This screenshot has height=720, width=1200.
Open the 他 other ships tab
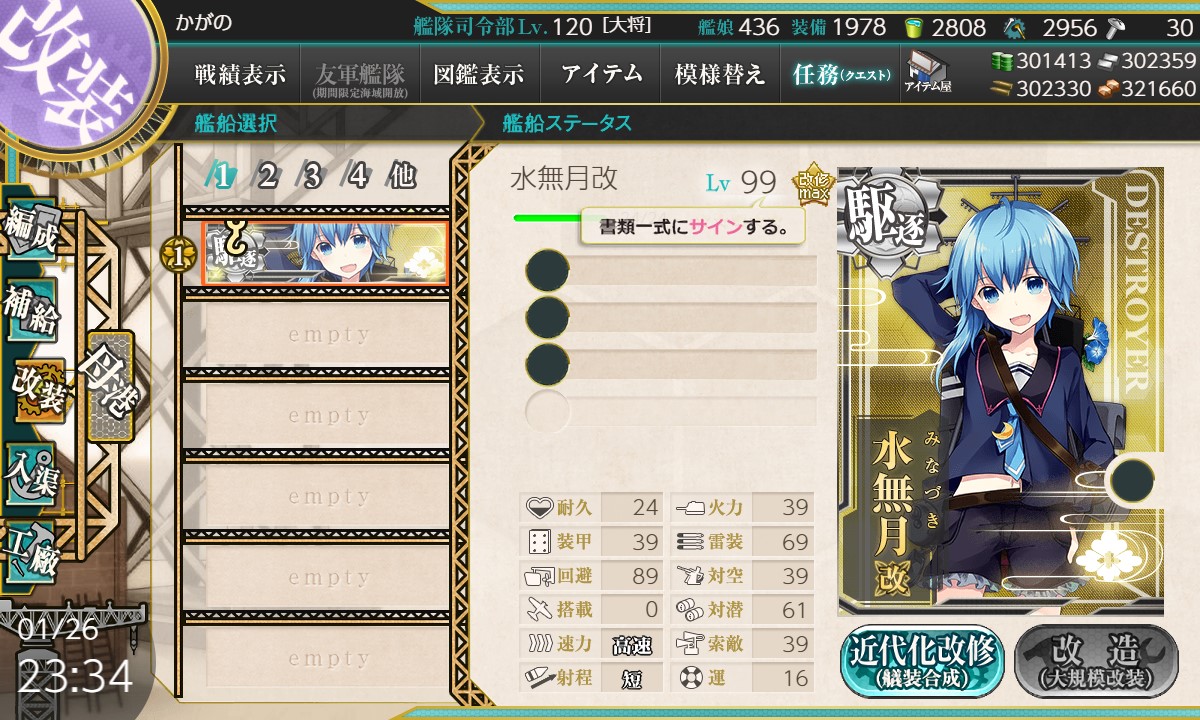(x=402, y=176)
